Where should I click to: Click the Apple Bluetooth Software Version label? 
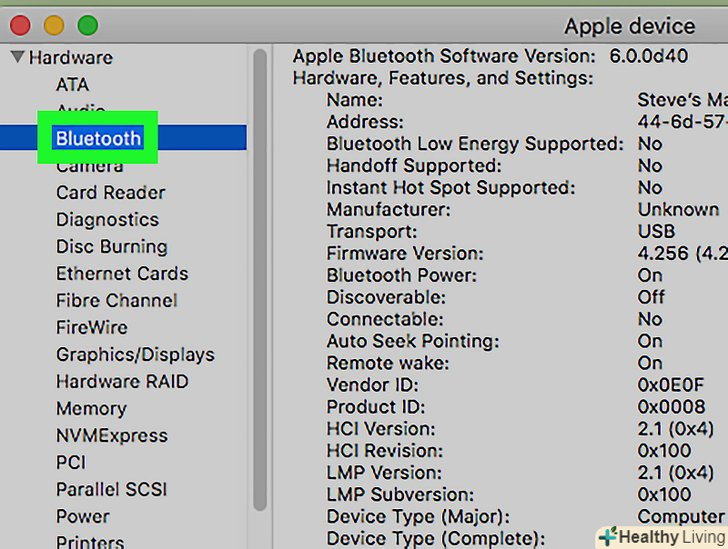coord(444,56)
